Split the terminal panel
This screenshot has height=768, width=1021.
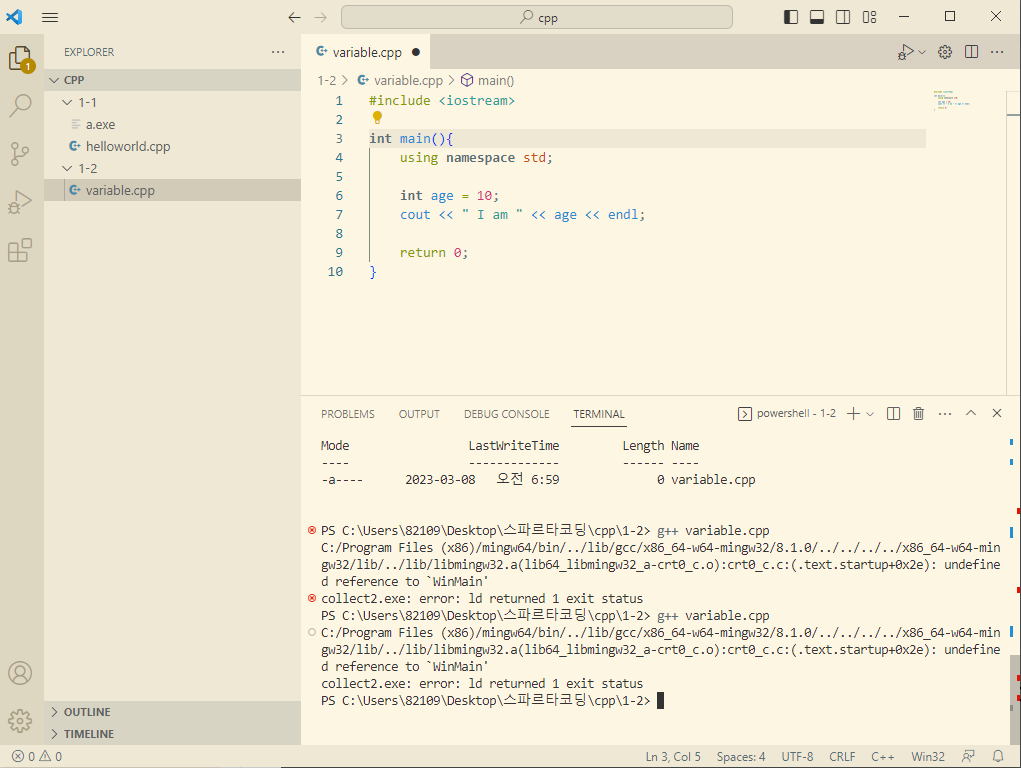click(893, 414)
